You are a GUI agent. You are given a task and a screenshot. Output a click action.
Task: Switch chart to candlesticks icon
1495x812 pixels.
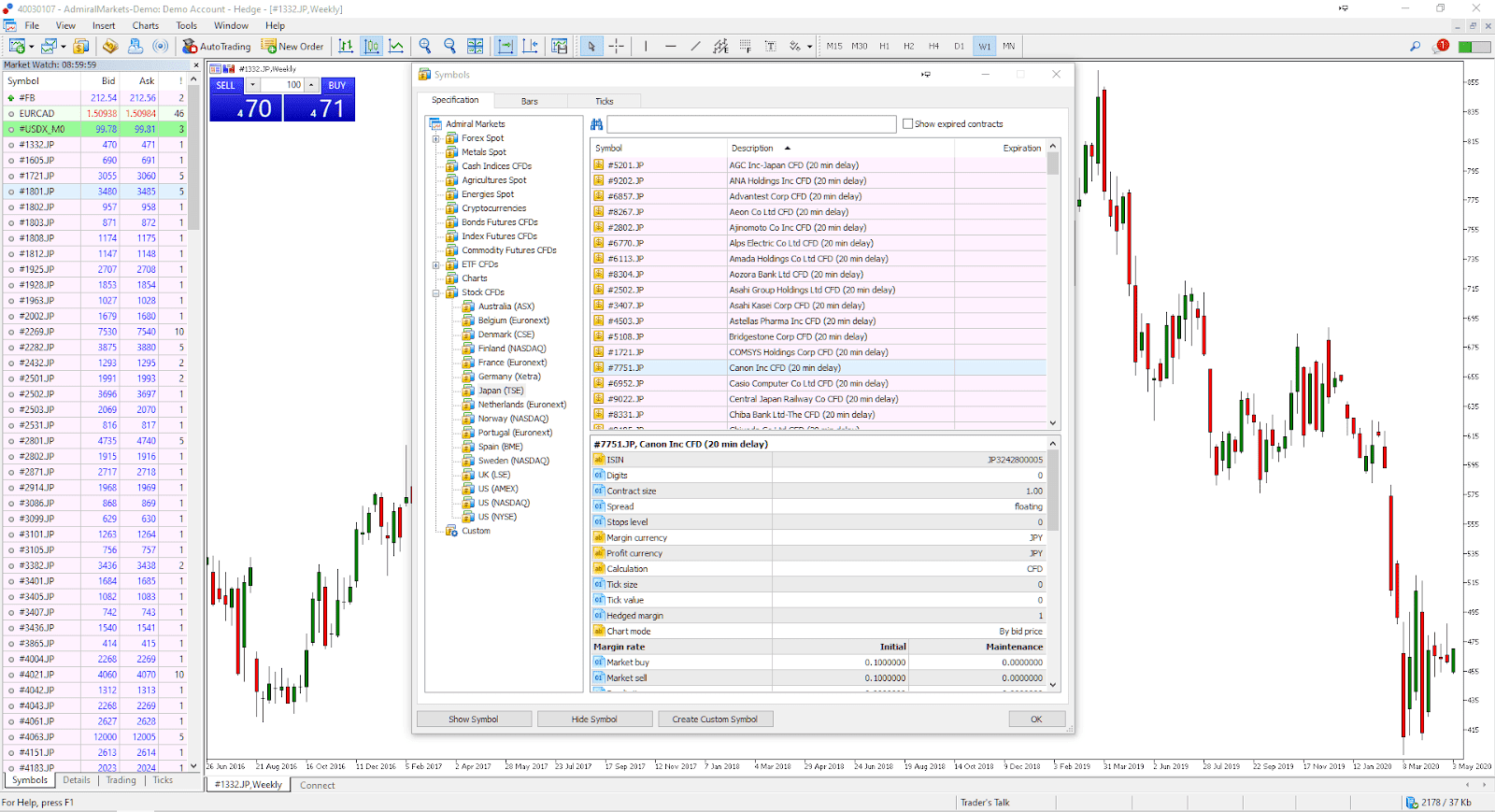[x=371, y=46]
